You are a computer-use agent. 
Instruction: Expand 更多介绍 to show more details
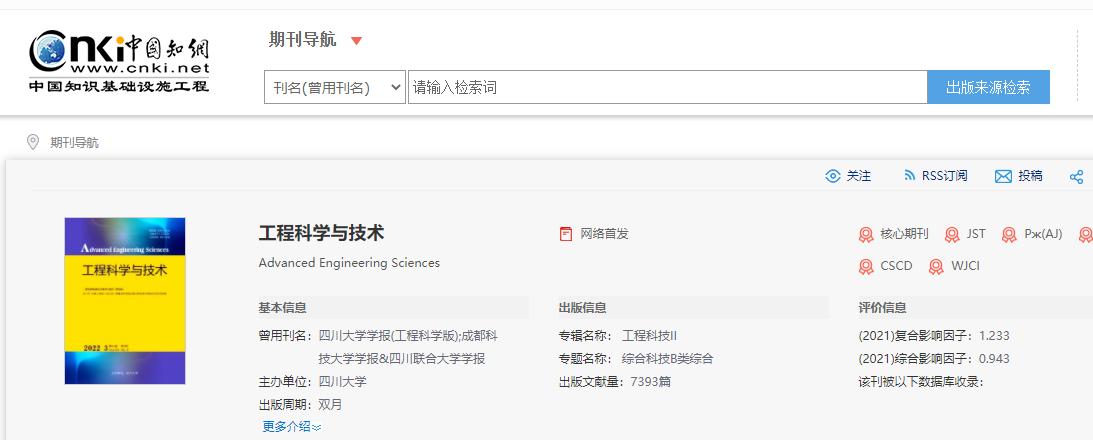(x=291, y=427)
